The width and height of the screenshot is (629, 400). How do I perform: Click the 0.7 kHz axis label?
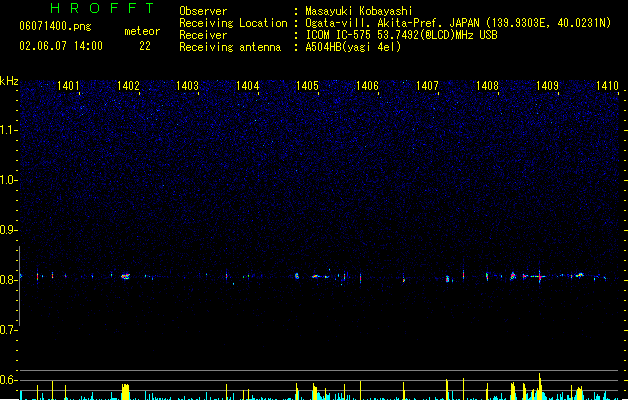pyautogui.click(x=8, y=330)
